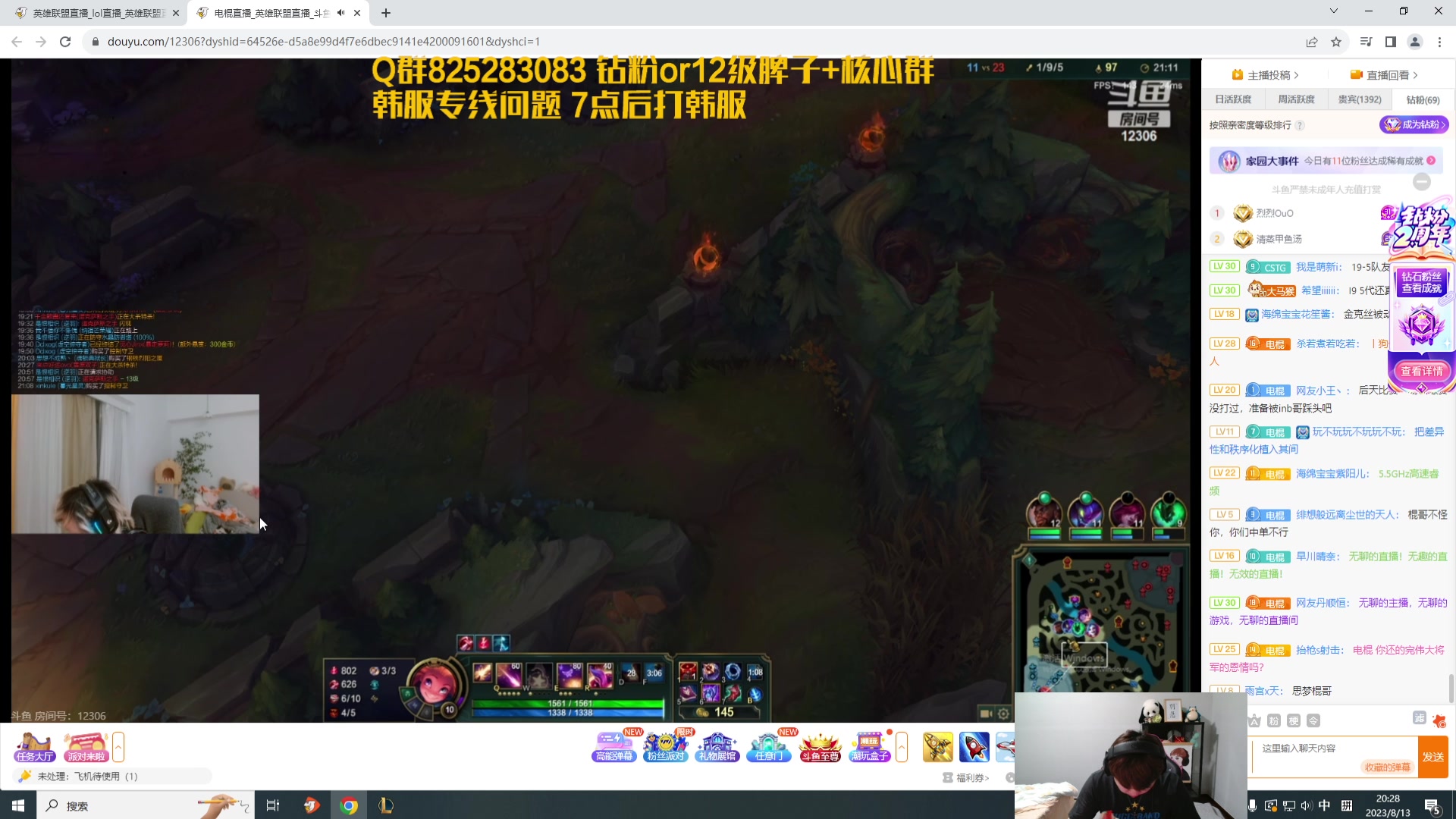1456x819 pixels.
Task: Click the 成为钻粉 button
Action: point(1414,124)
